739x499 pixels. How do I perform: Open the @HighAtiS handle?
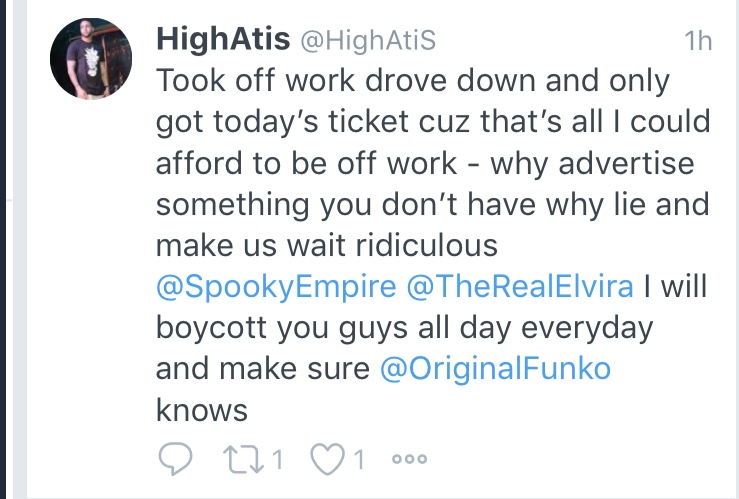pos(368,41)
